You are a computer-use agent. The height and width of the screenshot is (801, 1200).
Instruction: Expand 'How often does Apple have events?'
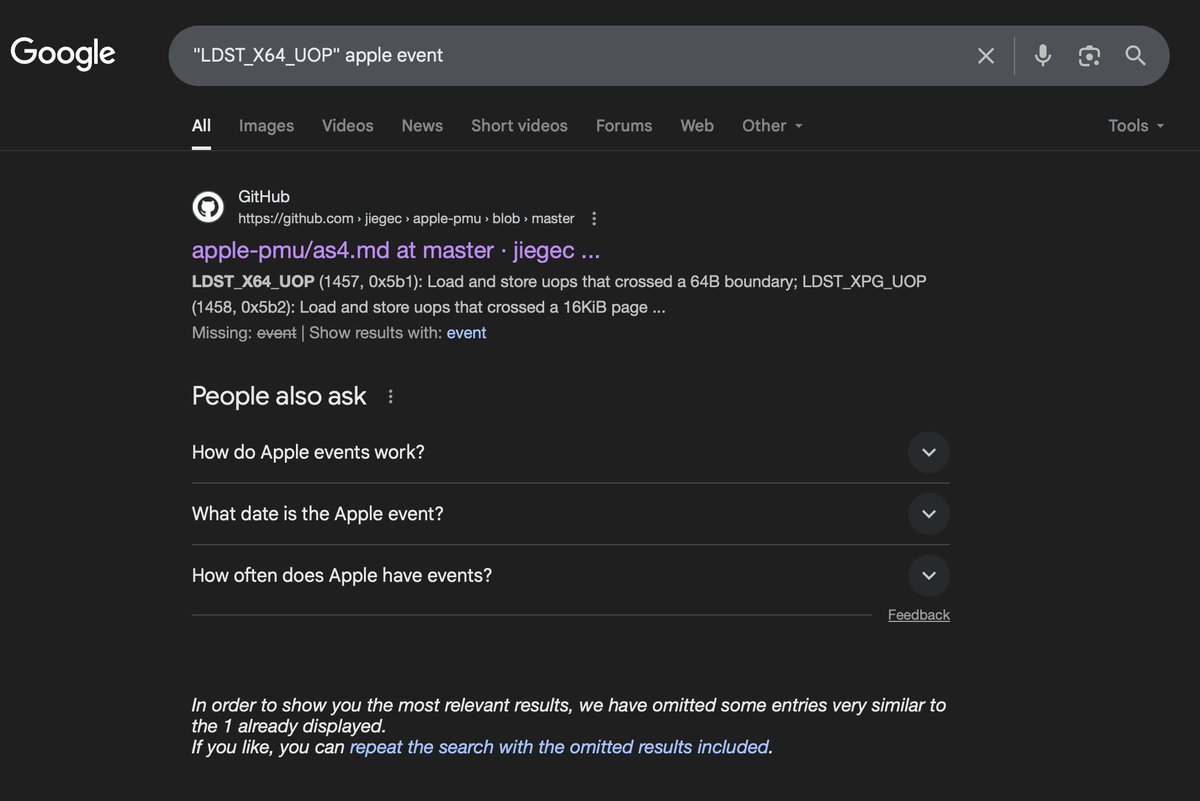571,576
